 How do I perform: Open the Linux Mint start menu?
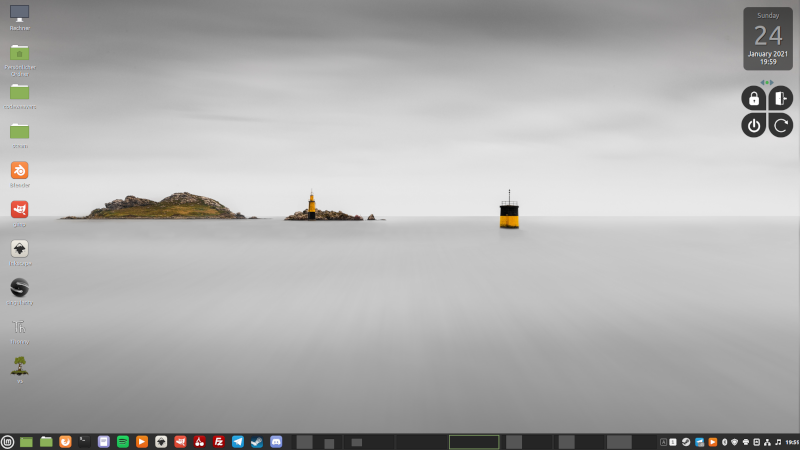[x=8, y=441]
